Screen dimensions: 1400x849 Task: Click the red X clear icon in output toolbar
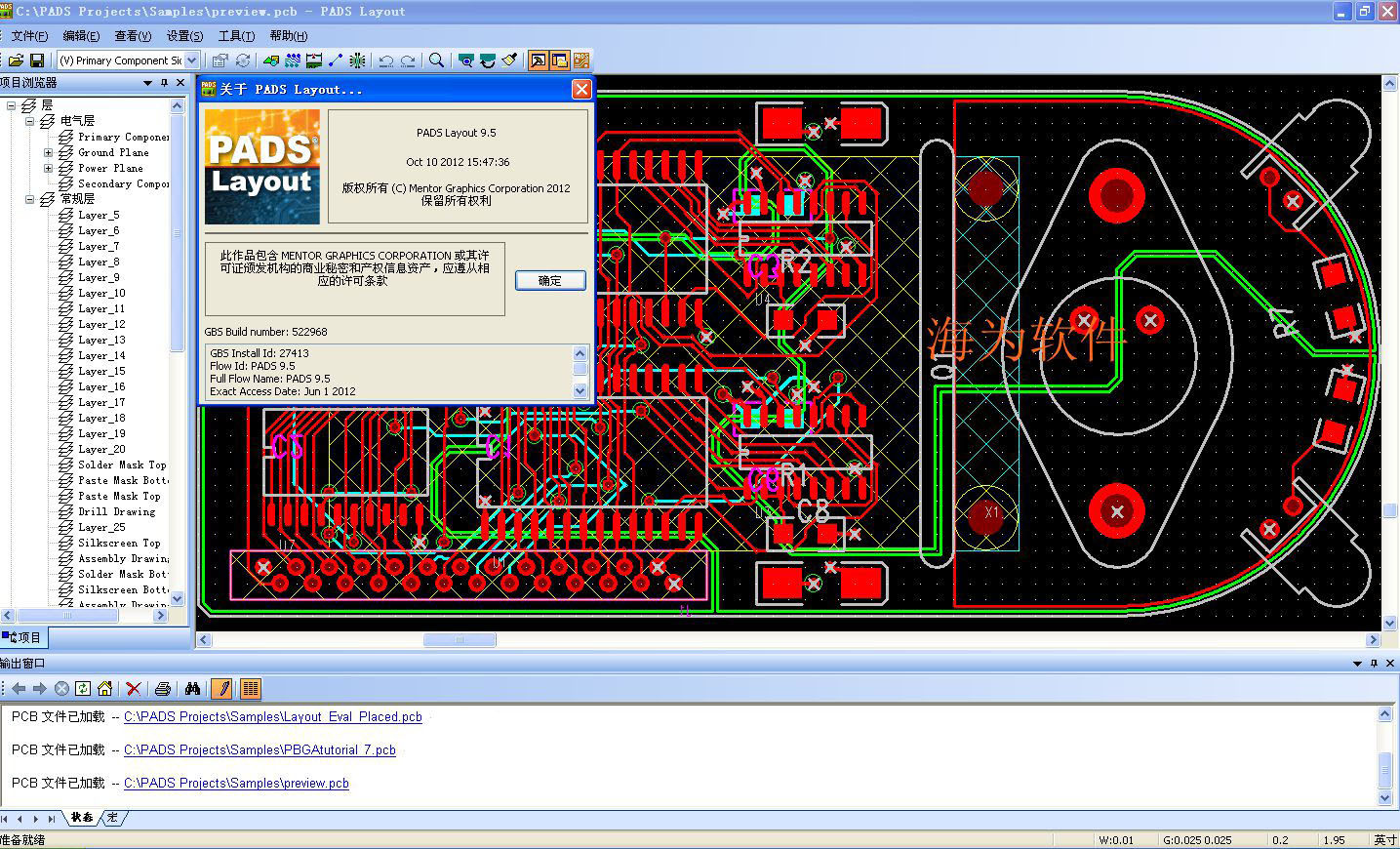[x=134, y=689]
